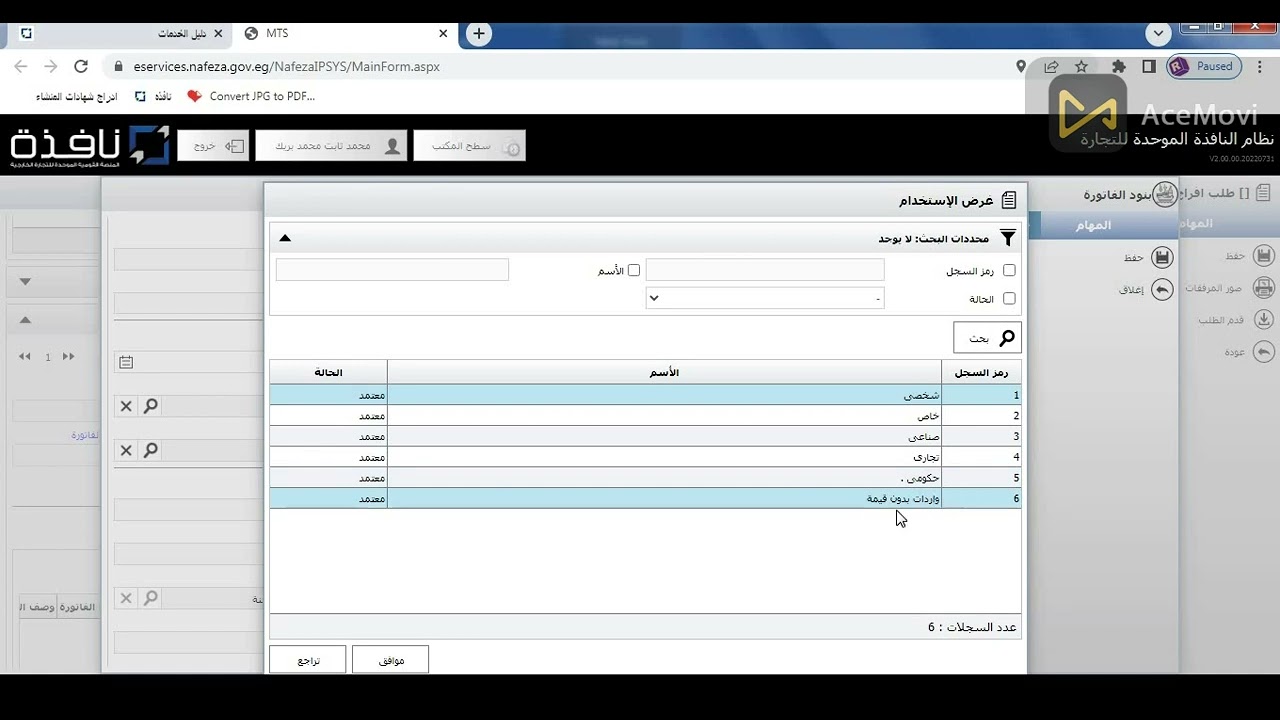
Task: Click save icon in بنود الفاتورة panel
Action: coord(1162,257)
